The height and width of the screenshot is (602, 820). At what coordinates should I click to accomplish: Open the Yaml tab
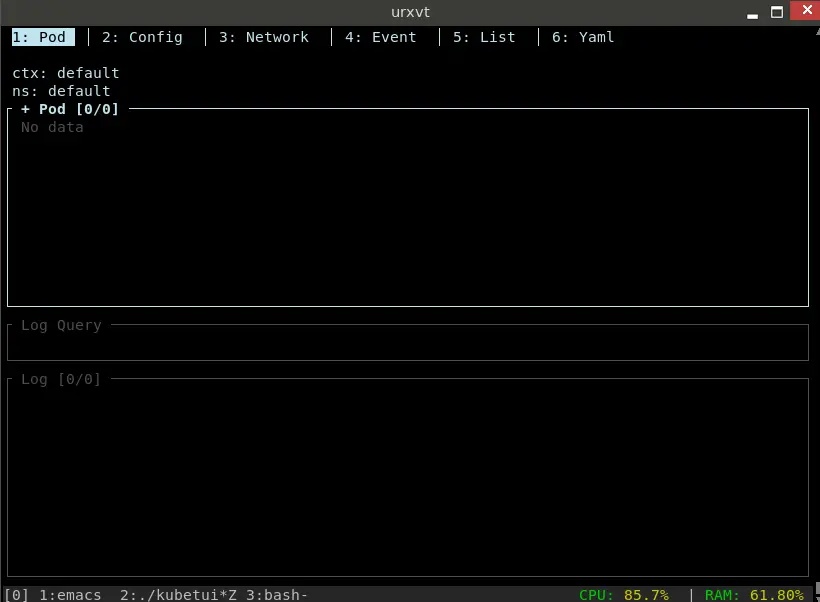[x=582, y=37]
